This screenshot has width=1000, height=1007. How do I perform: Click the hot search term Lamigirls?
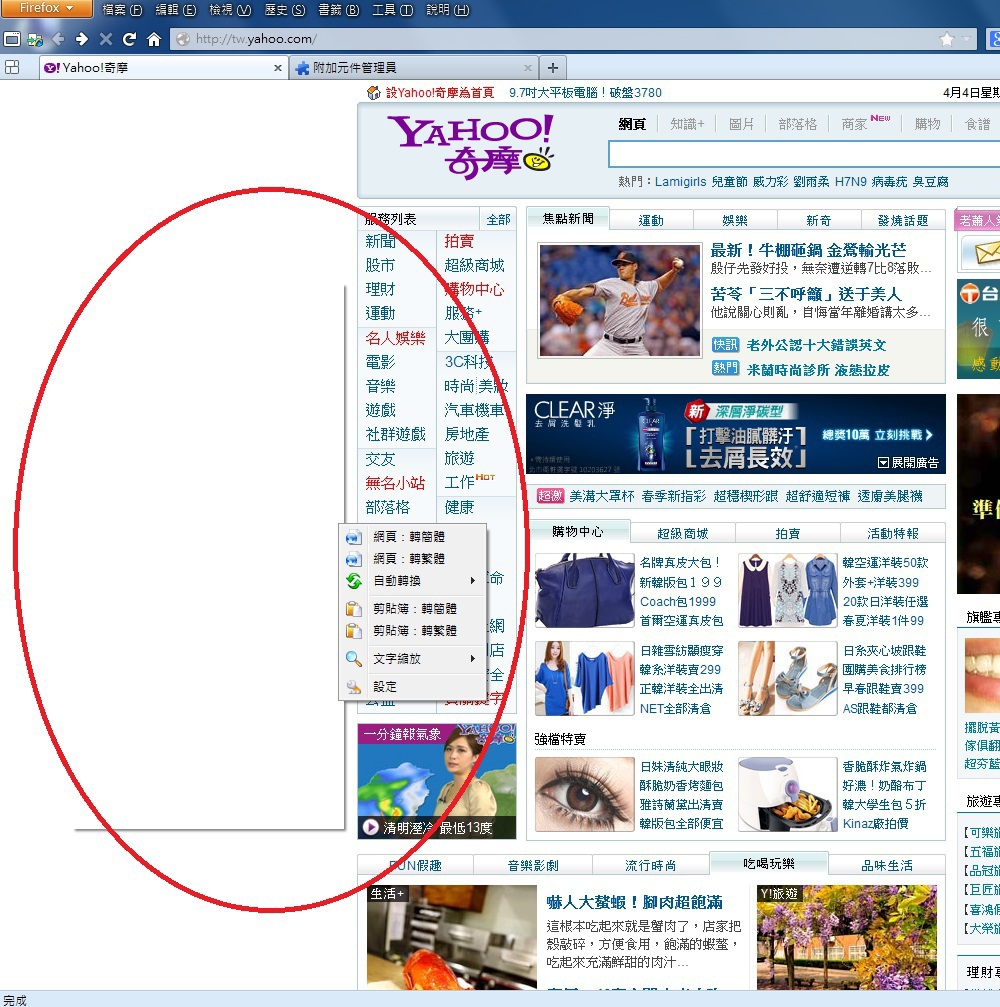(680, 182)
